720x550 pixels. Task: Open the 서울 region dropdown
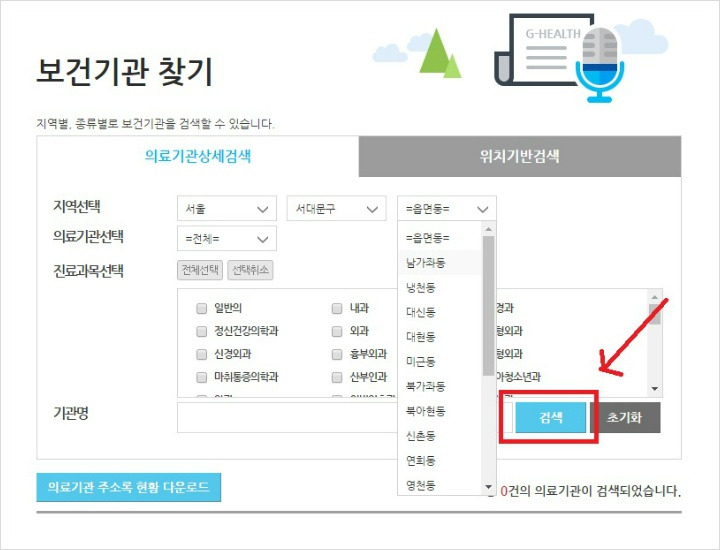[227, 209]
